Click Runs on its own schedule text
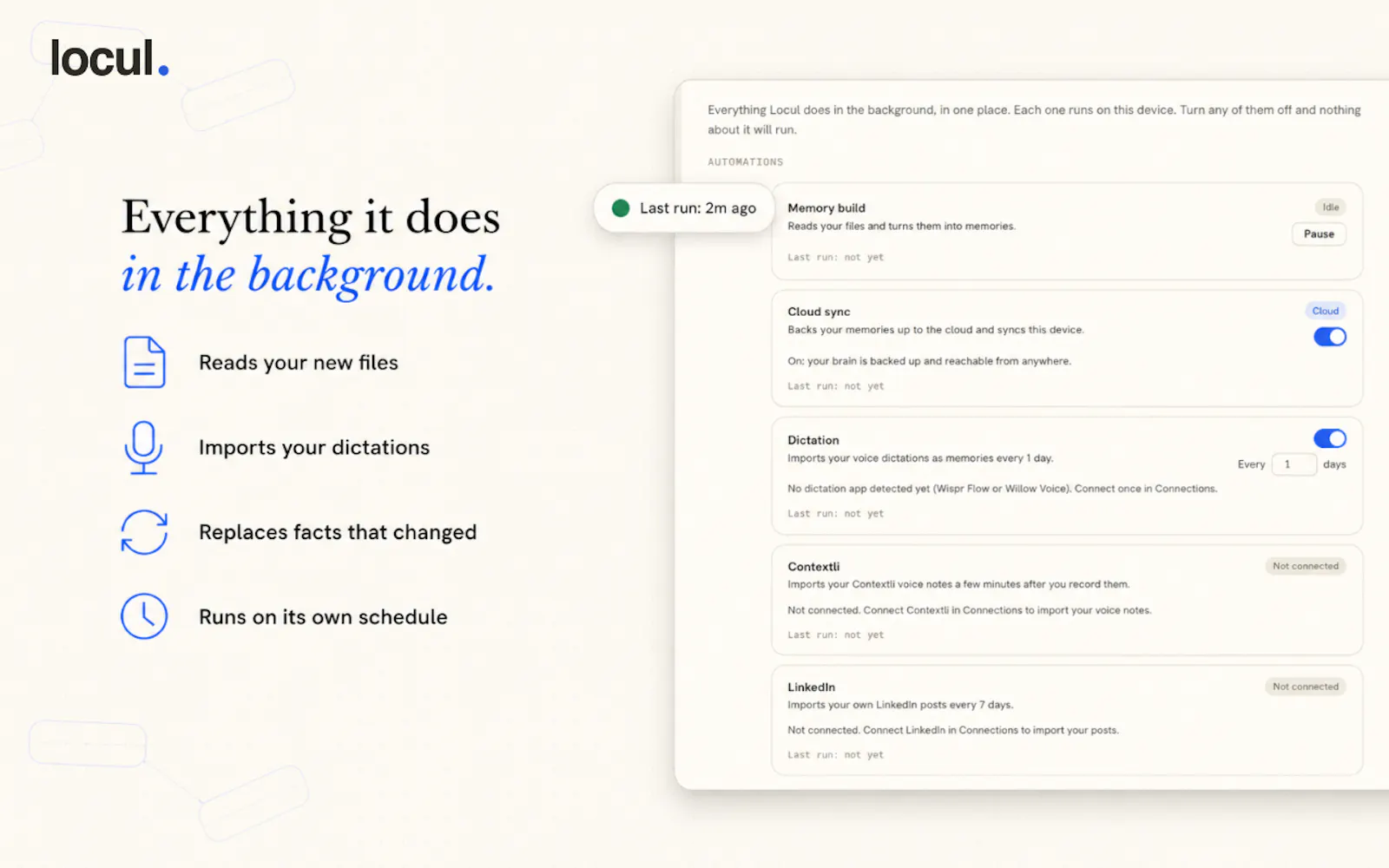Image resolution: width=1389 pixels, height=868 pixels. (x=323, y=617)
